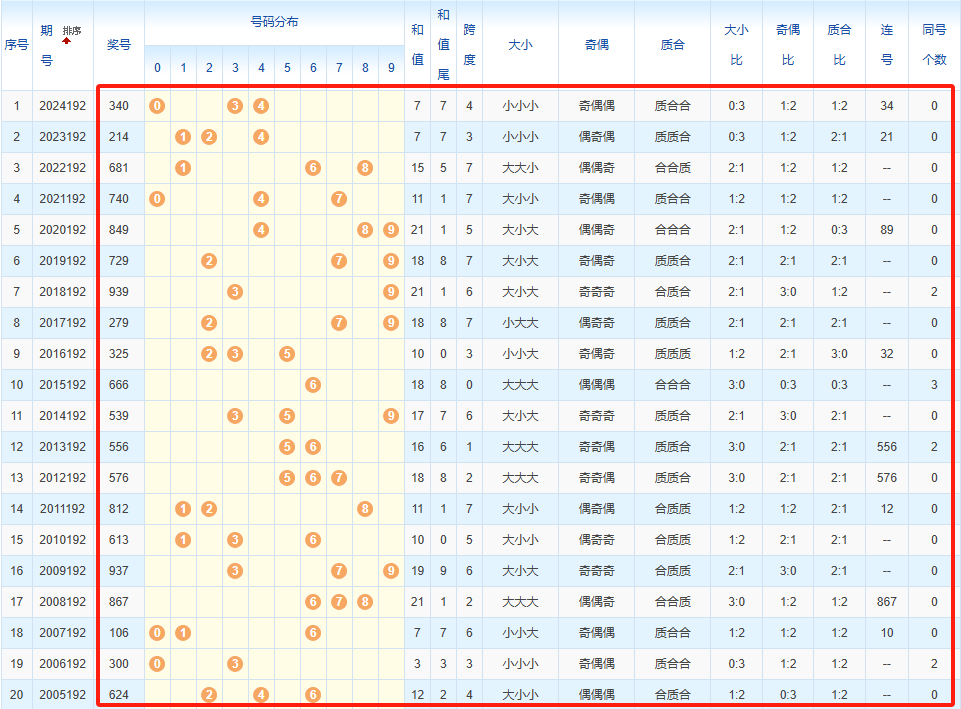This screenshot has width=961, height=709.
Task: Click orange ball 2 in row 2016192
Action: point(209,354)
